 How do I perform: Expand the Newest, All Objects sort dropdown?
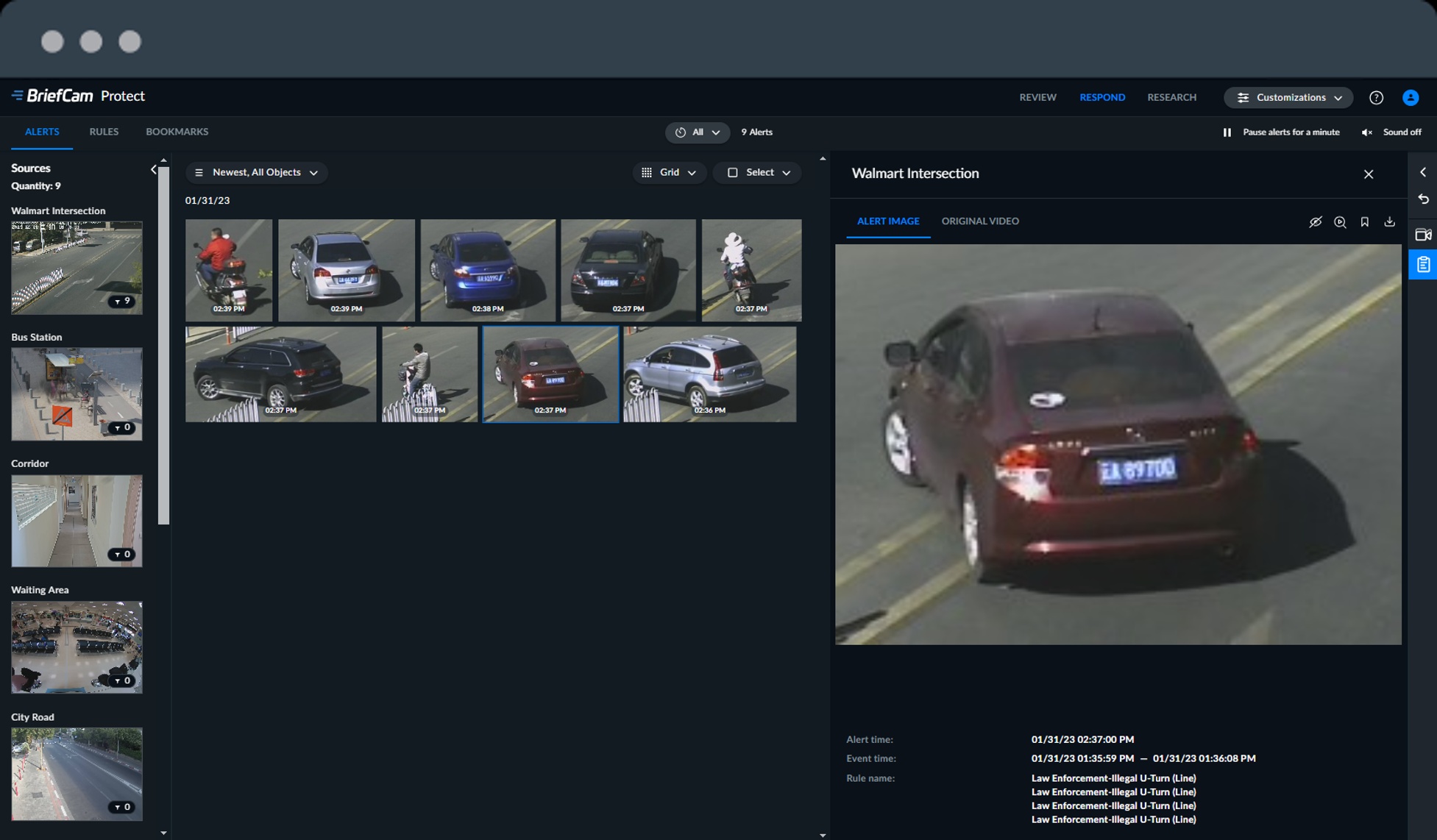257,172
